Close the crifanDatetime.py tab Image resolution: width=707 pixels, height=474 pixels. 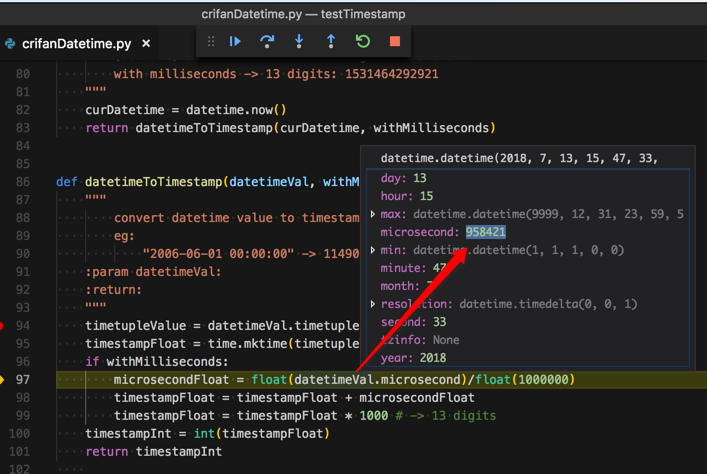click(146, 44)
